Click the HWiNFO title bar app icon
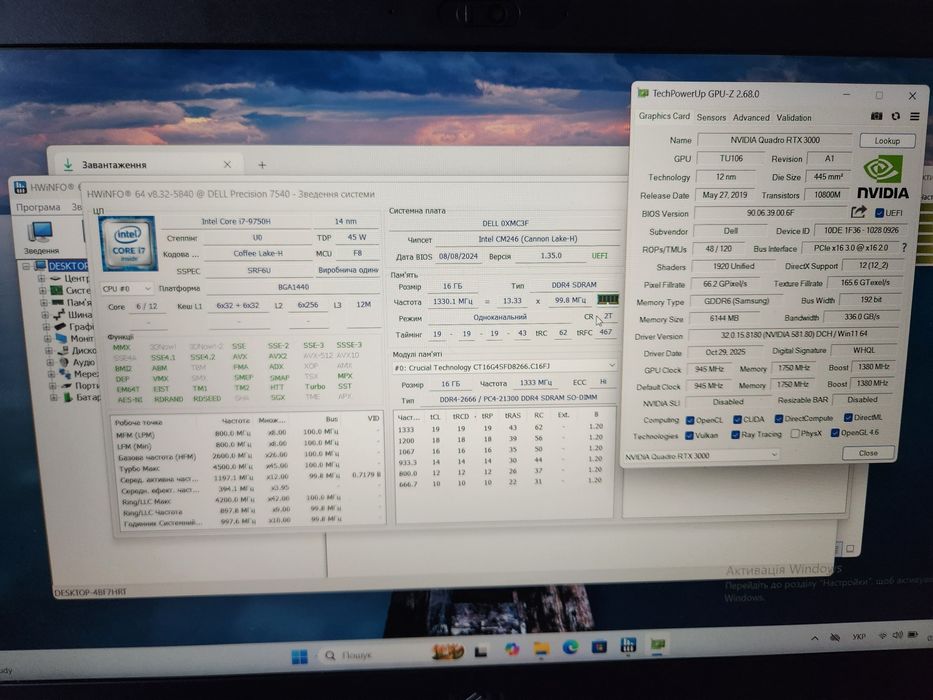This screenshot has height=700, width=933. coord(20,187)
